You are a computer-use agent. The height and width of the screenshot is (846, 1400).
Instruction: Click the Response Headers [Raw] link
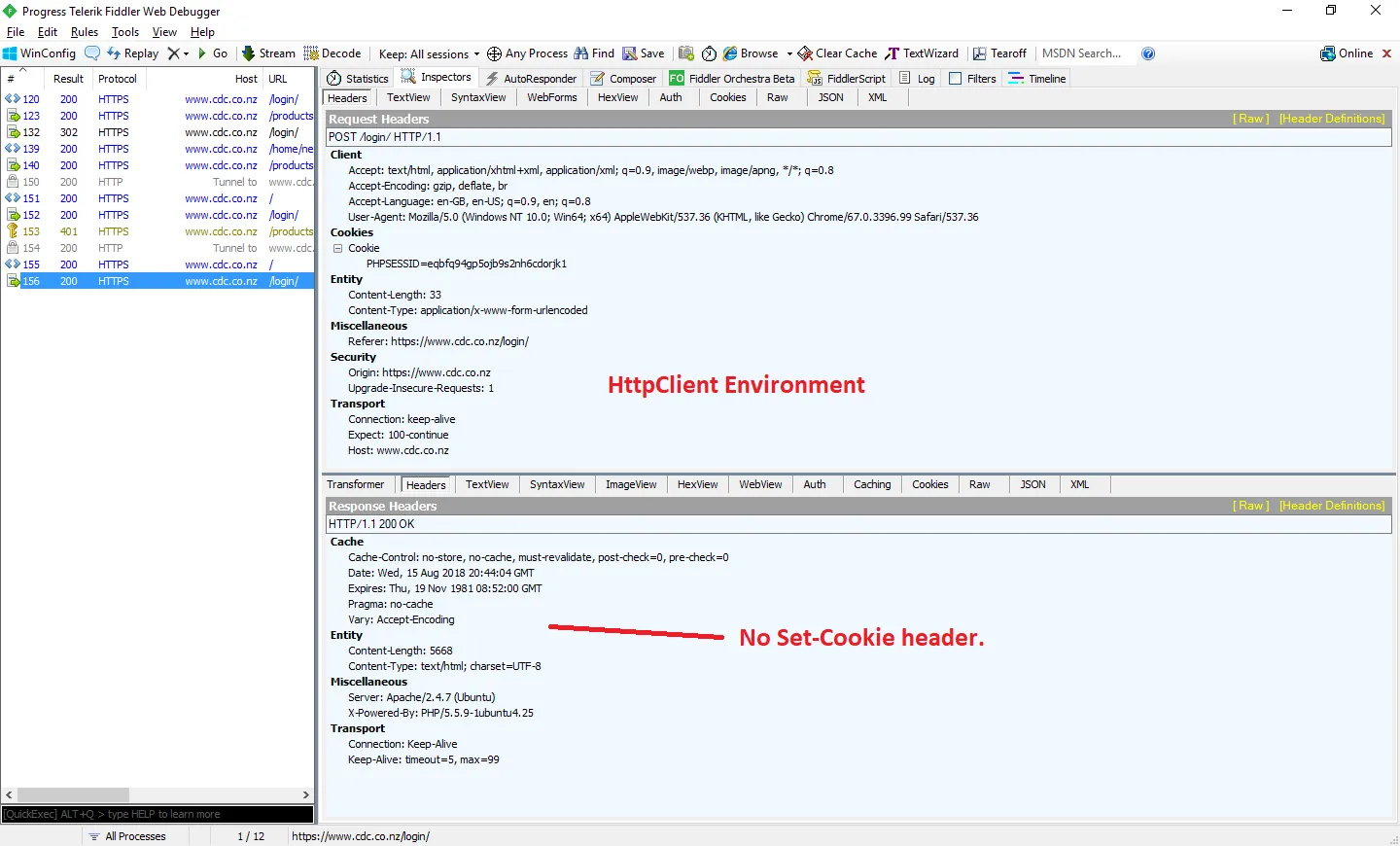tap(1251, 506)
